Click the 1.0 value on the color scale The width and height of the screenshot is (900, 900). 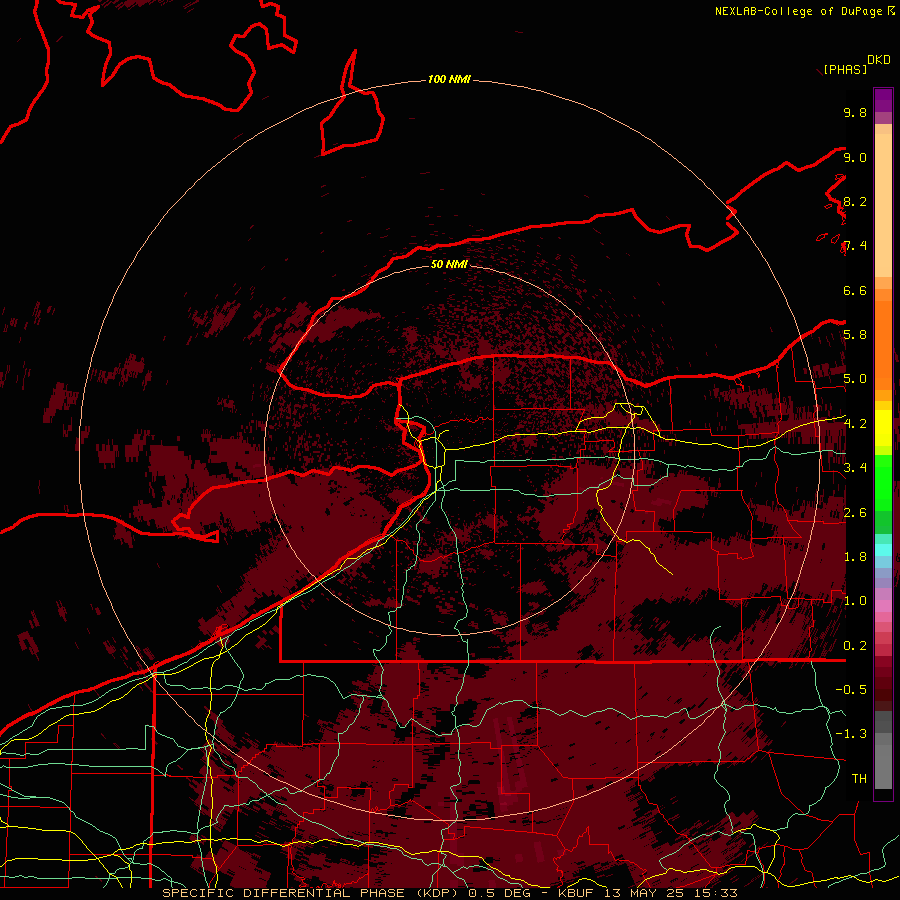[855, 601]
